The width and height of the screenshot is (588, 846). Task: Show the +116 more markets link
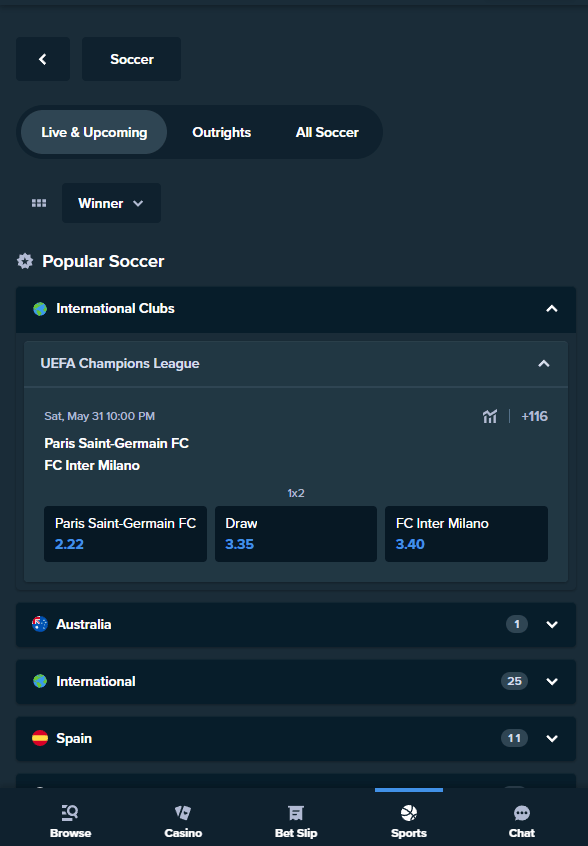[x=534, y=417]
